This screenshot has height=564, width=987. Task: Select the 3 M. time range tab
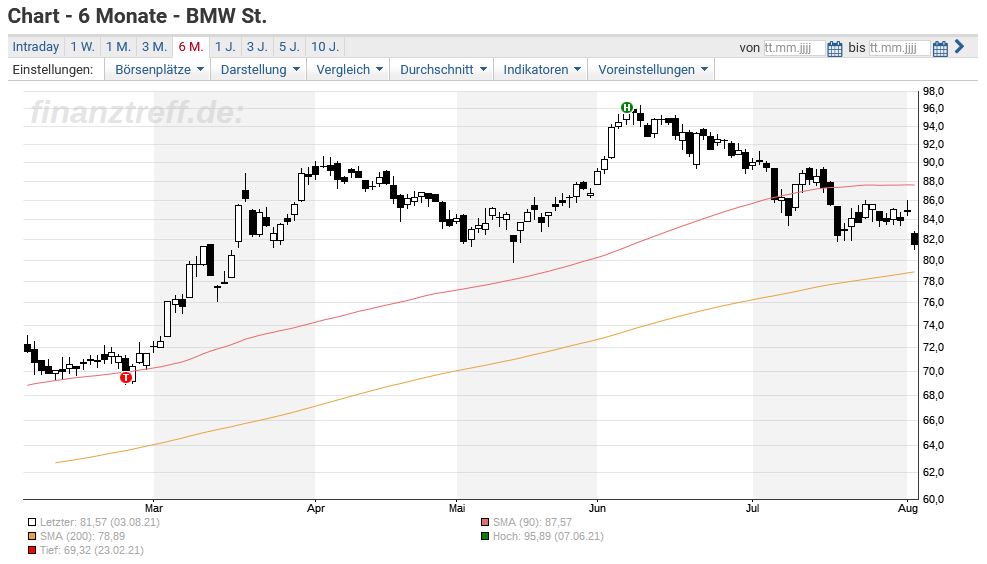154,47
